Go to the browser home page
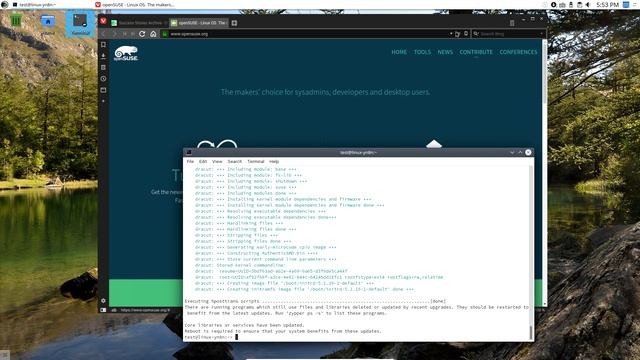 tap(153, 34)
